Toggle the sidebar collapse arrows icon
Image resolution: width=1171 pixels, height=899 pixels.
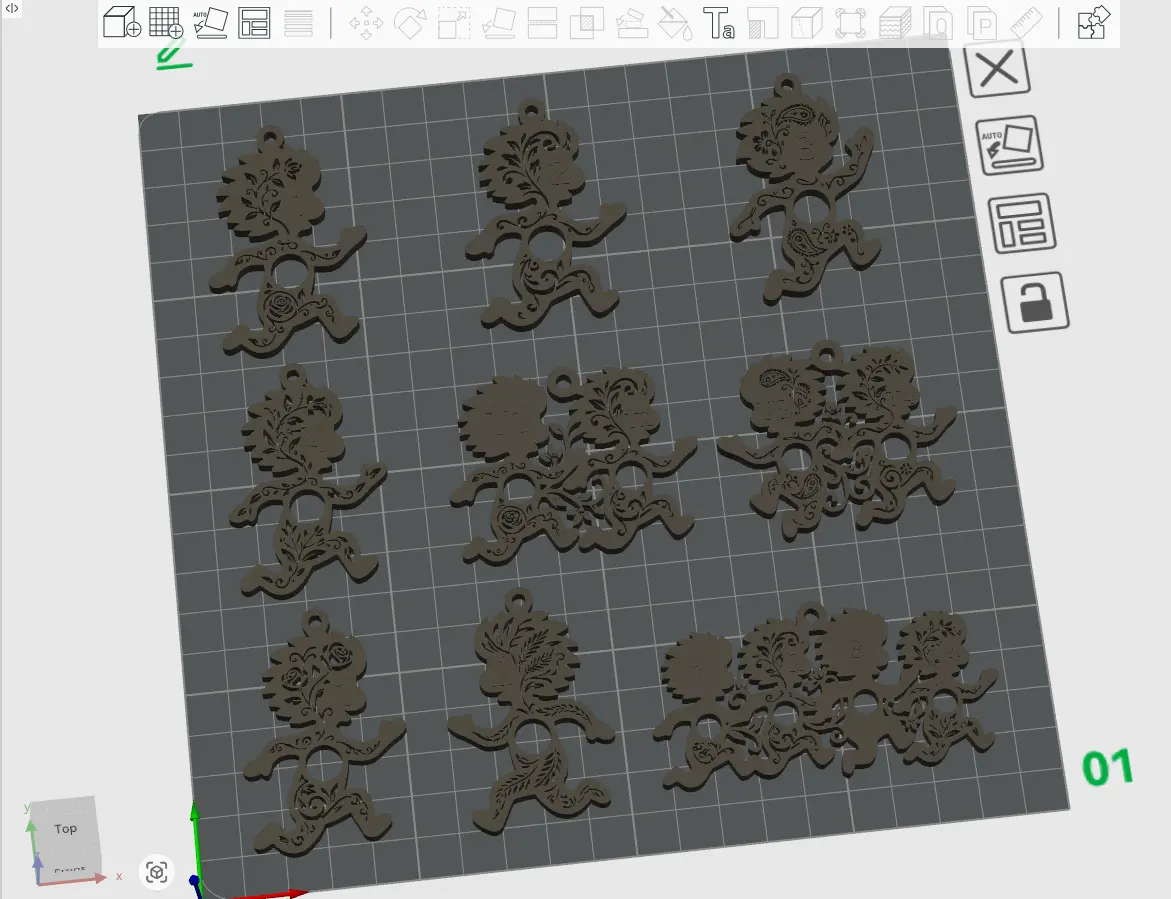point(12,8)
